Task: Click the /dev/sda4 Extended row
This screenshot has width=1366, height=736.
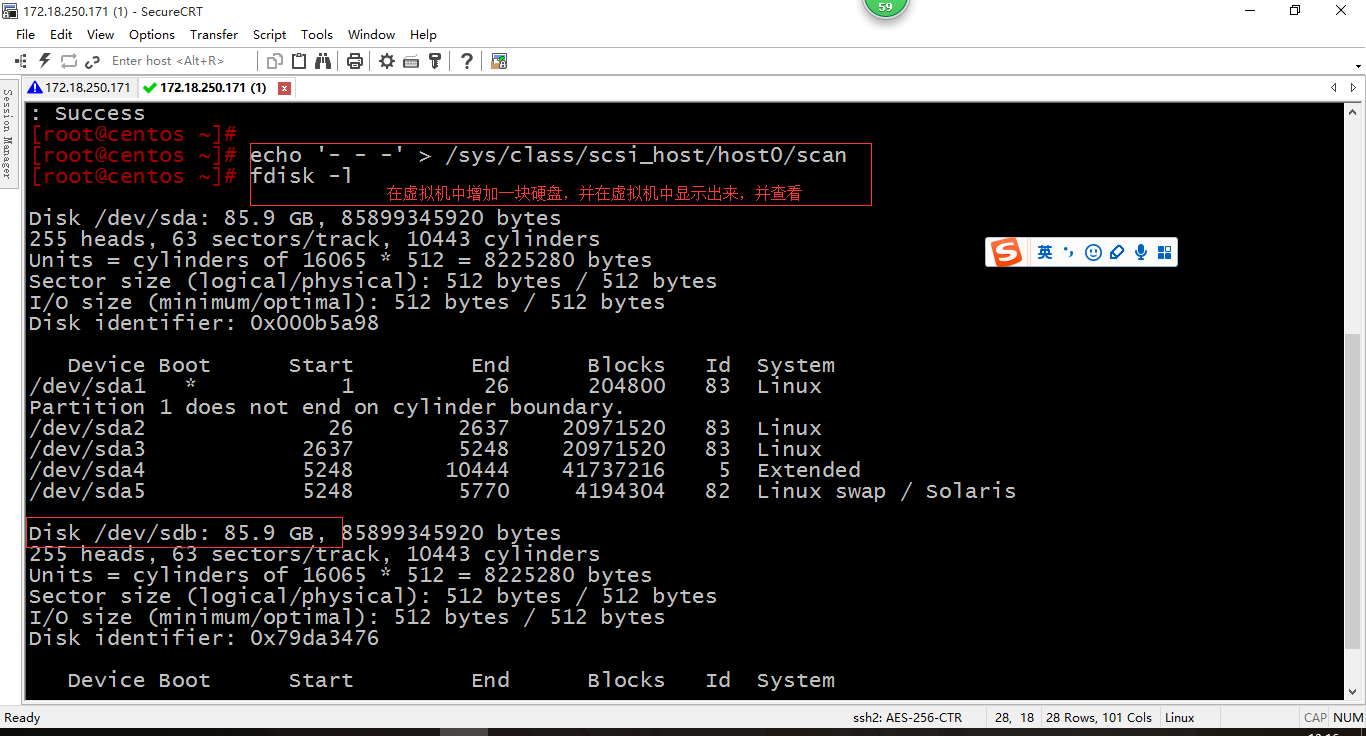Action: tap(444, 470)
